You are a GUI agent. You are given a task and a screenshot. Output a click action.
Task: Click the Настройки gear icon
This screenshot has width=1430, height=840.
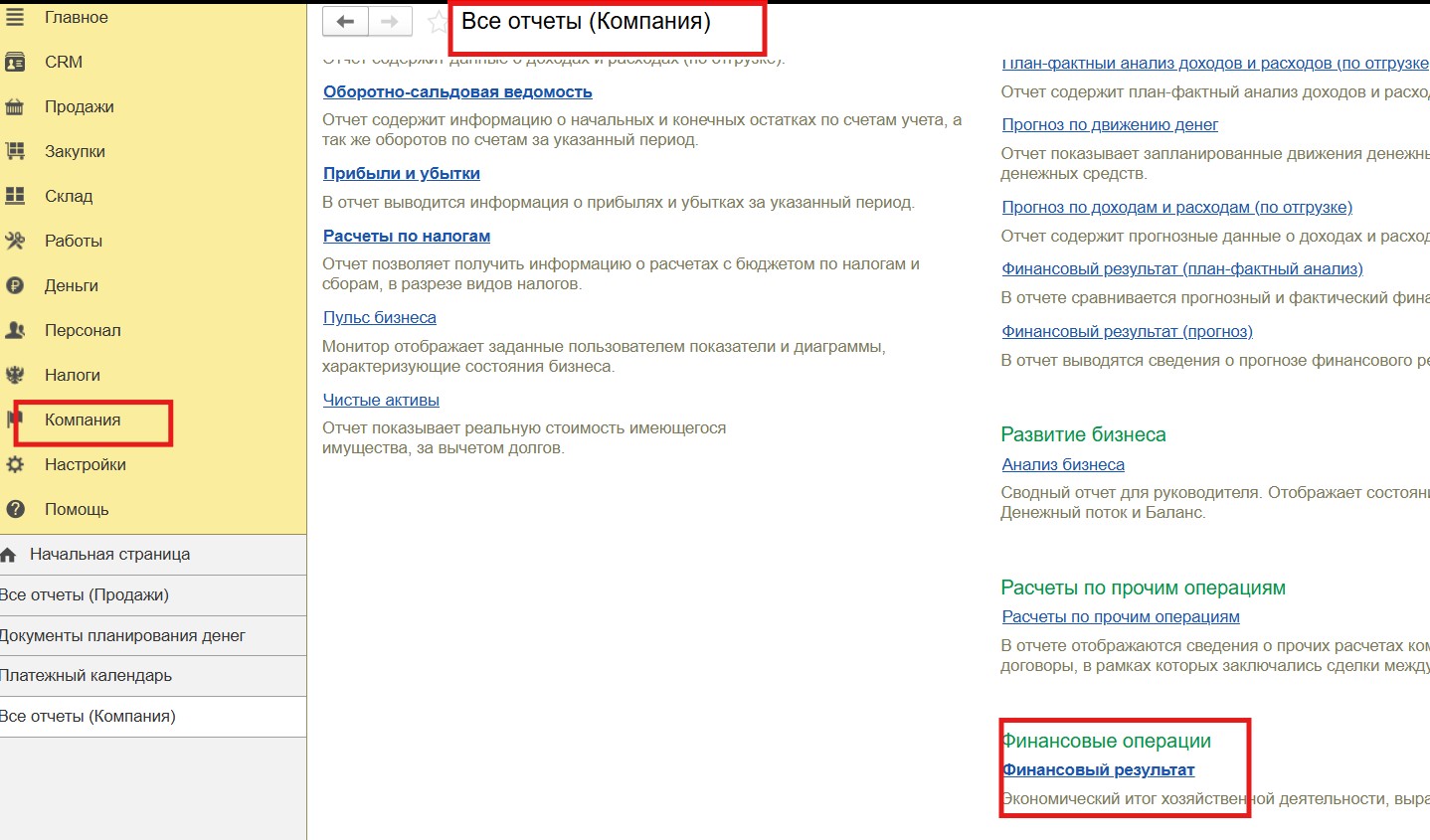[x=15, y=464]
